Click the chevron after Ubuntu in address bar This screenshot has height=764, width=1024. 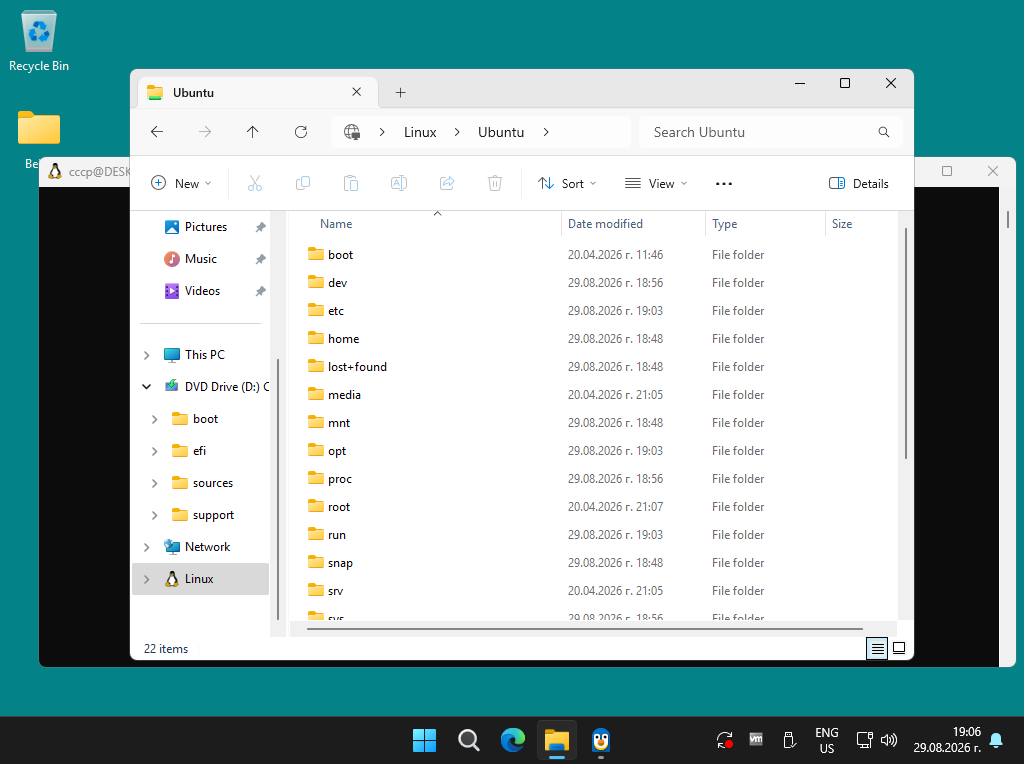click(546, 132)
